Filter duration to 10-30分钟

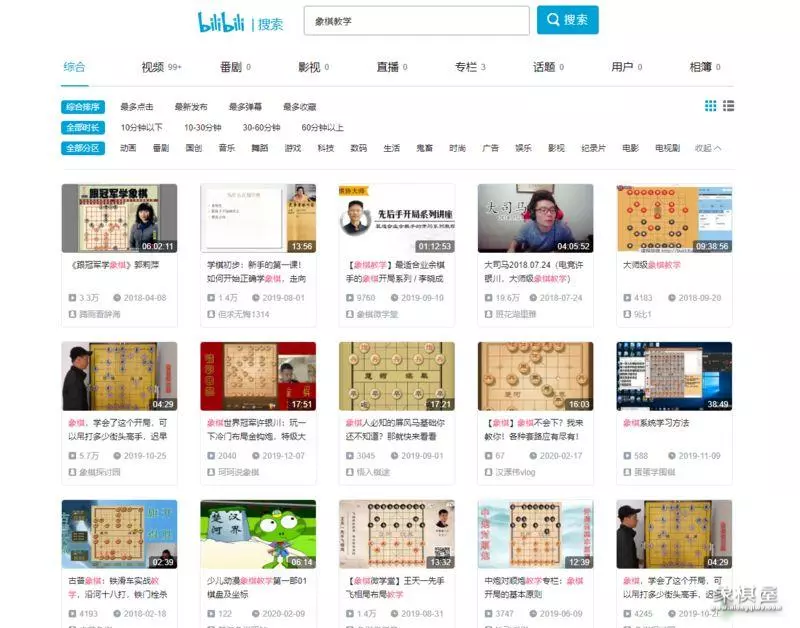tap(202, 128)
